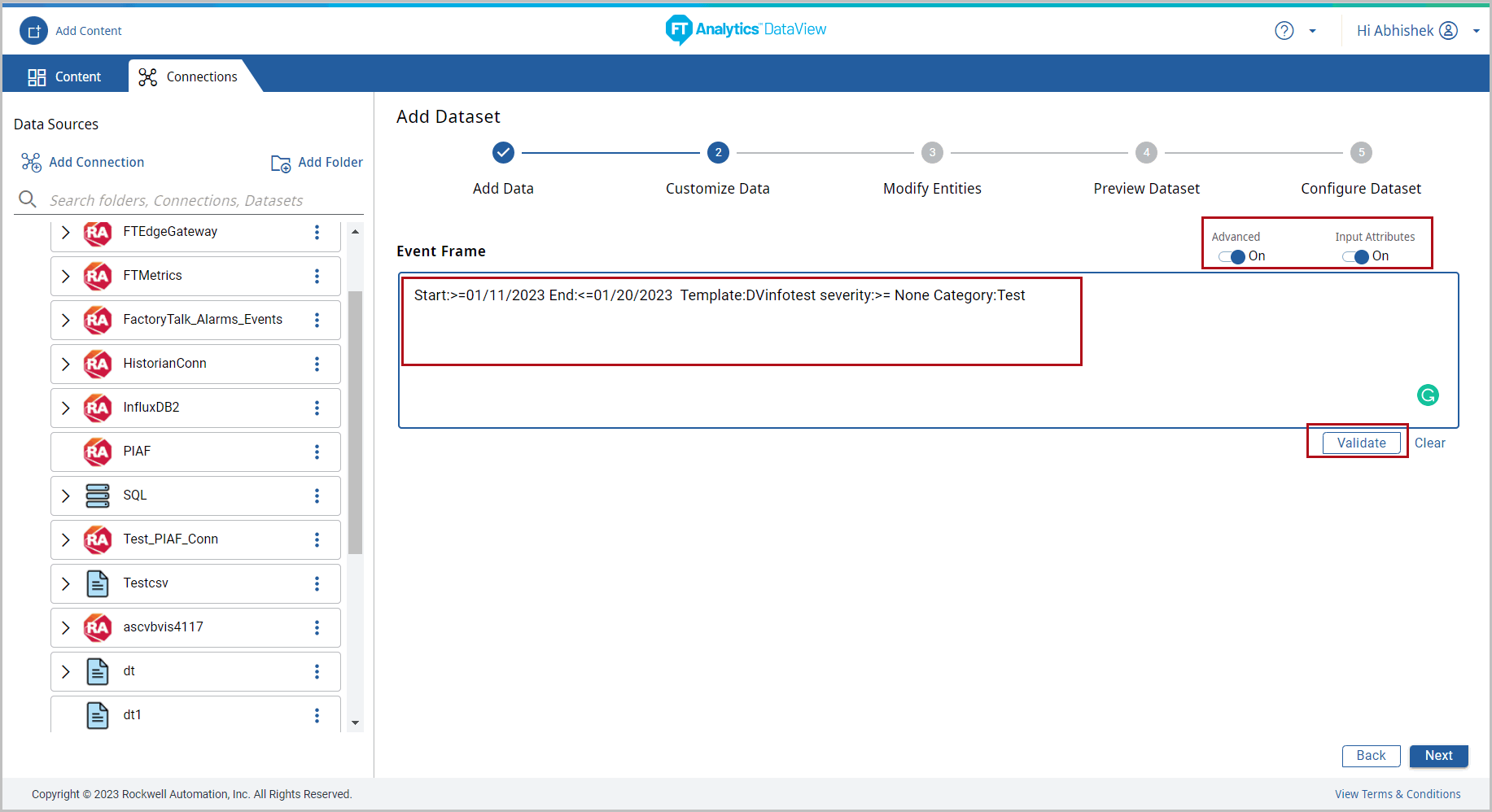
Task: Click the SQL database icon
Action: pyautogui.click(x=98, y=496)
